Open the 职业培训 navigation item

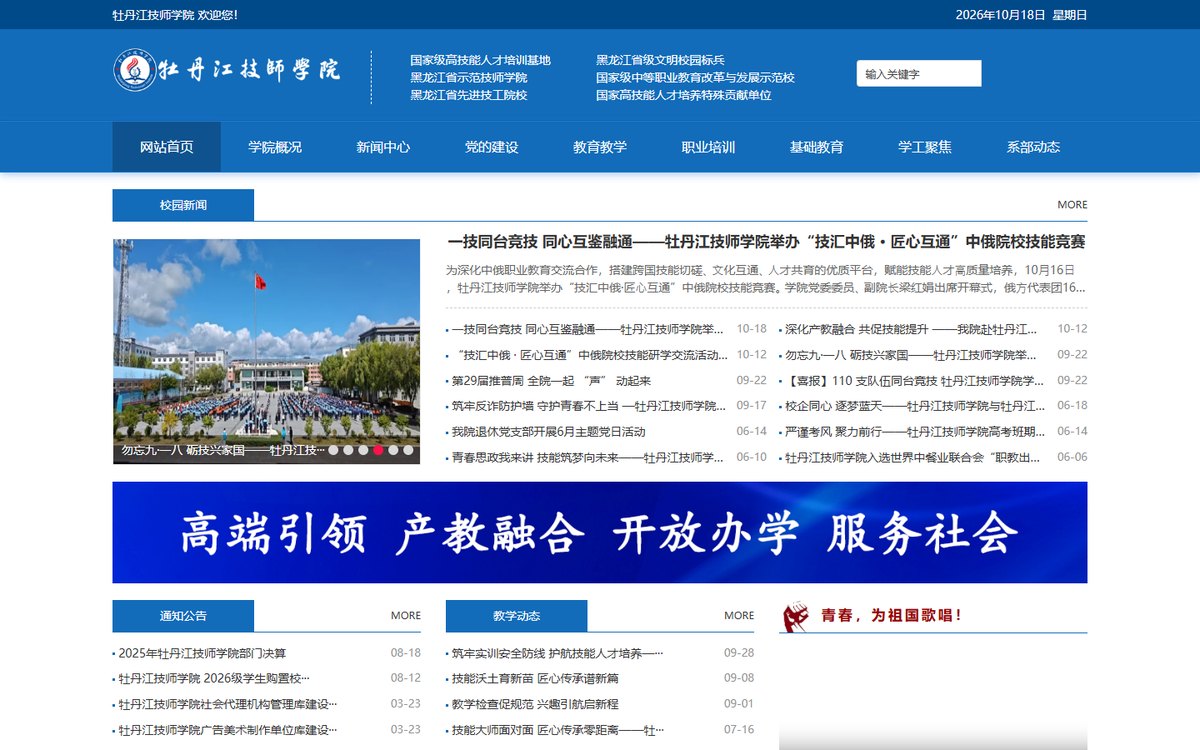coord(708,147)
